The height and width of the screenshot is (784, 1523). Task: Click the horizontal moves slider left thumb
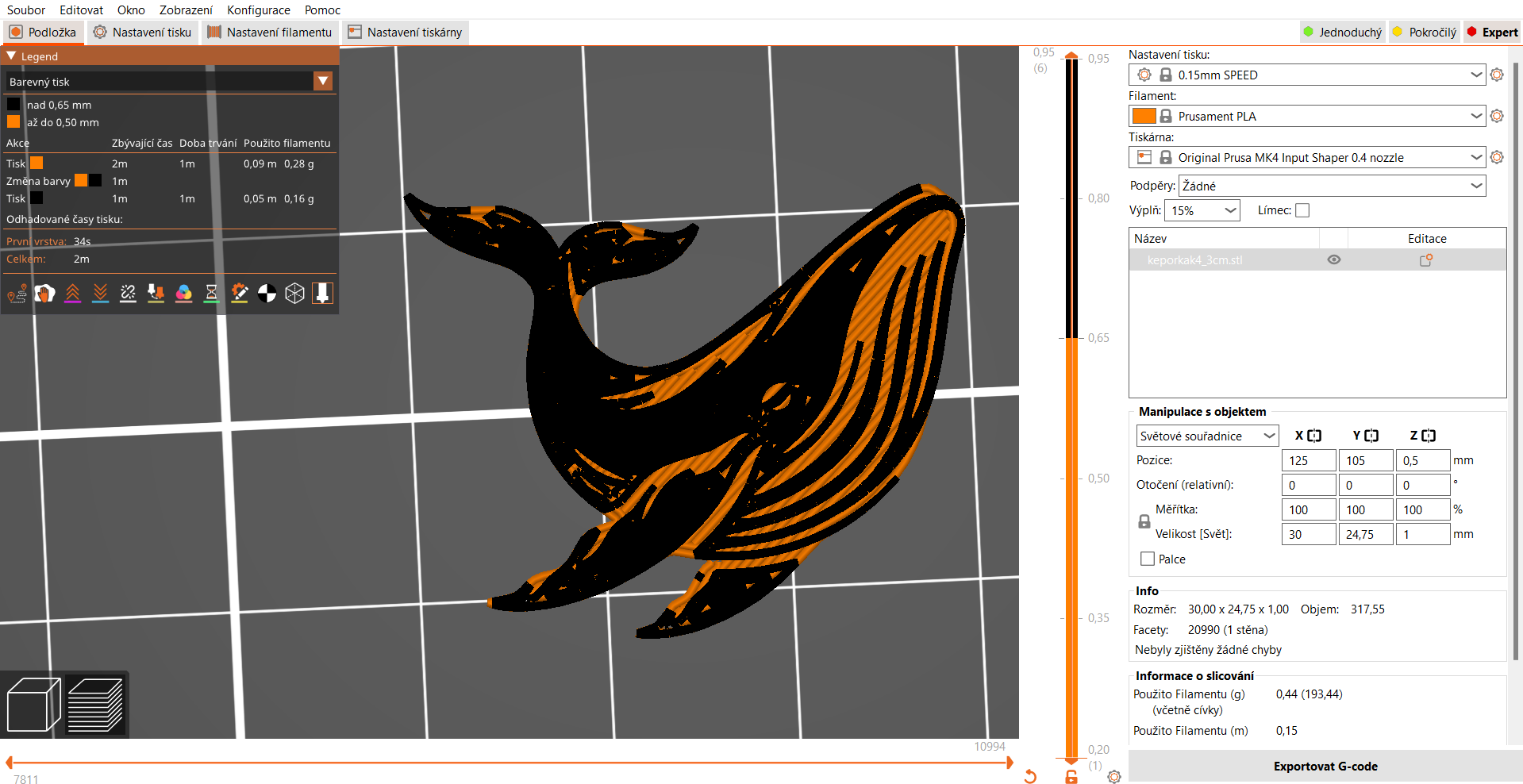[9, 763]
